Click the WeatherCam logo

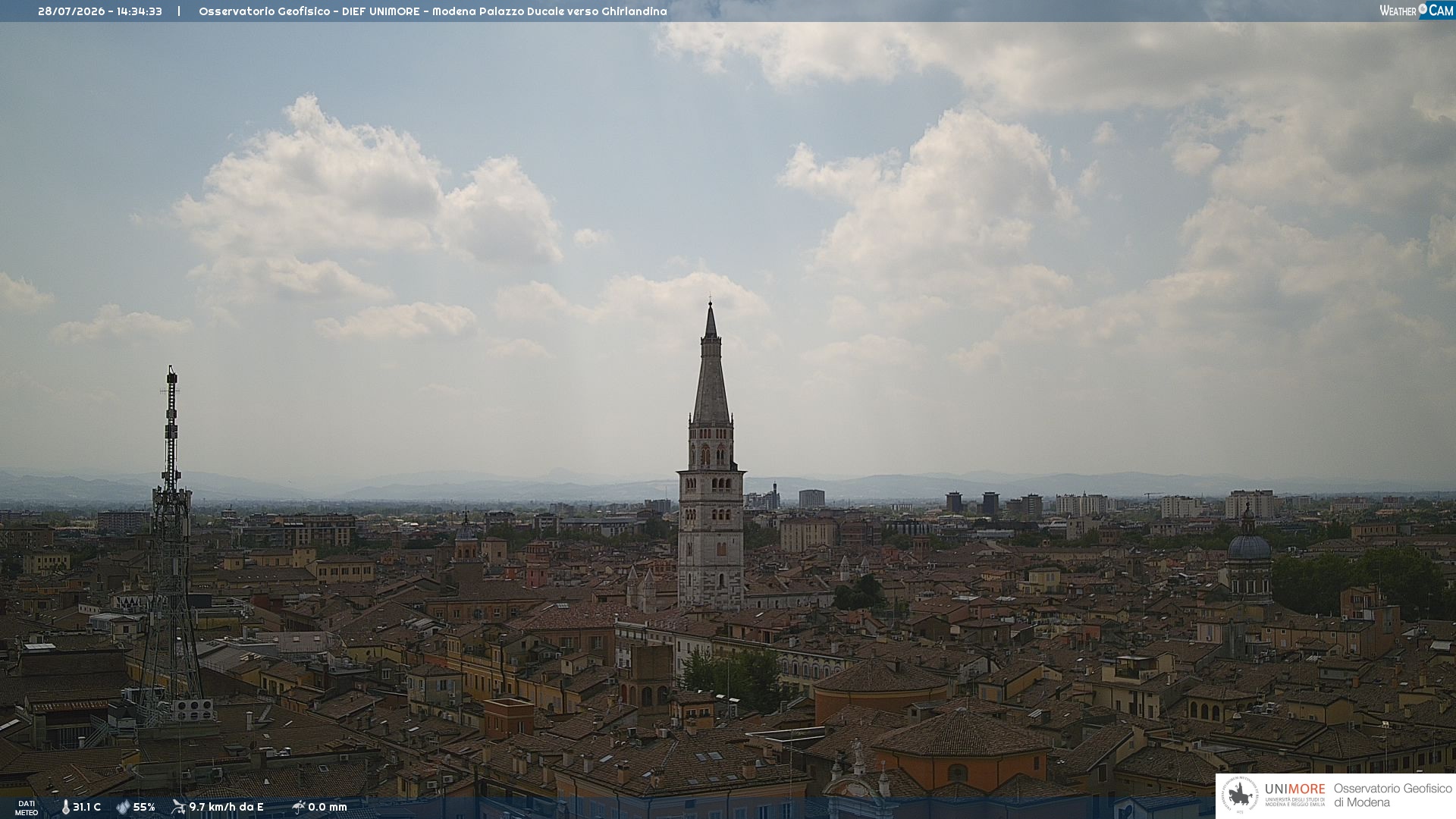click(x=1417, y=11)
